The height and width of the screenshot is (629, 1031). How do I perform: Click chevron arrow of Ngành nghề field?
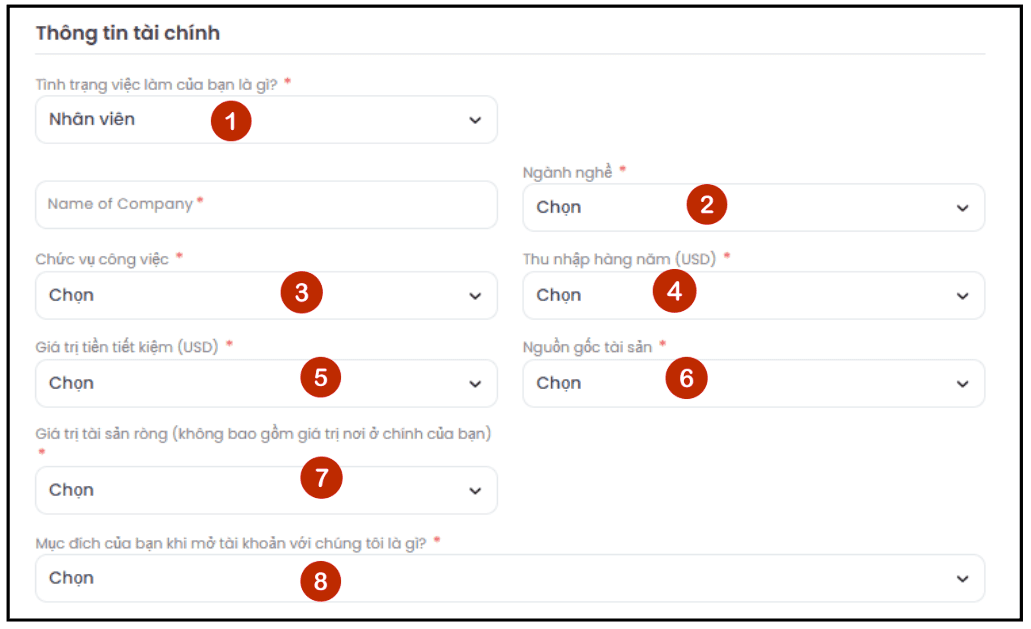pos(963,208)
